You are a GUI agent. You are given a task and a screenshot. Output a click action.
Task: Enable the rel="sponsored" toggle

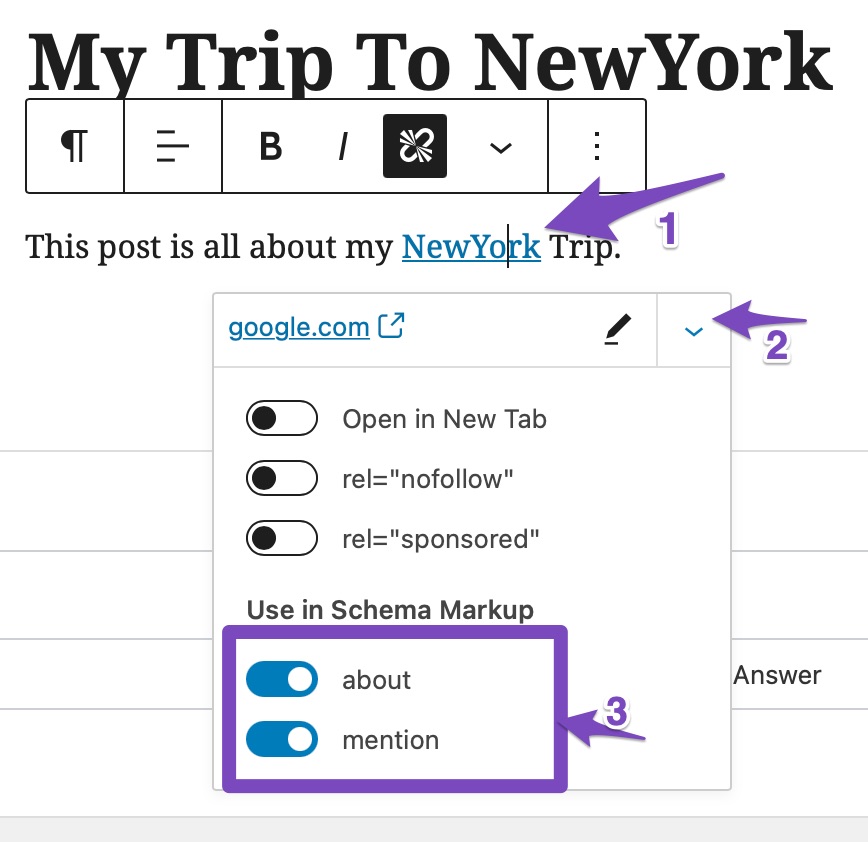[281, 539]
